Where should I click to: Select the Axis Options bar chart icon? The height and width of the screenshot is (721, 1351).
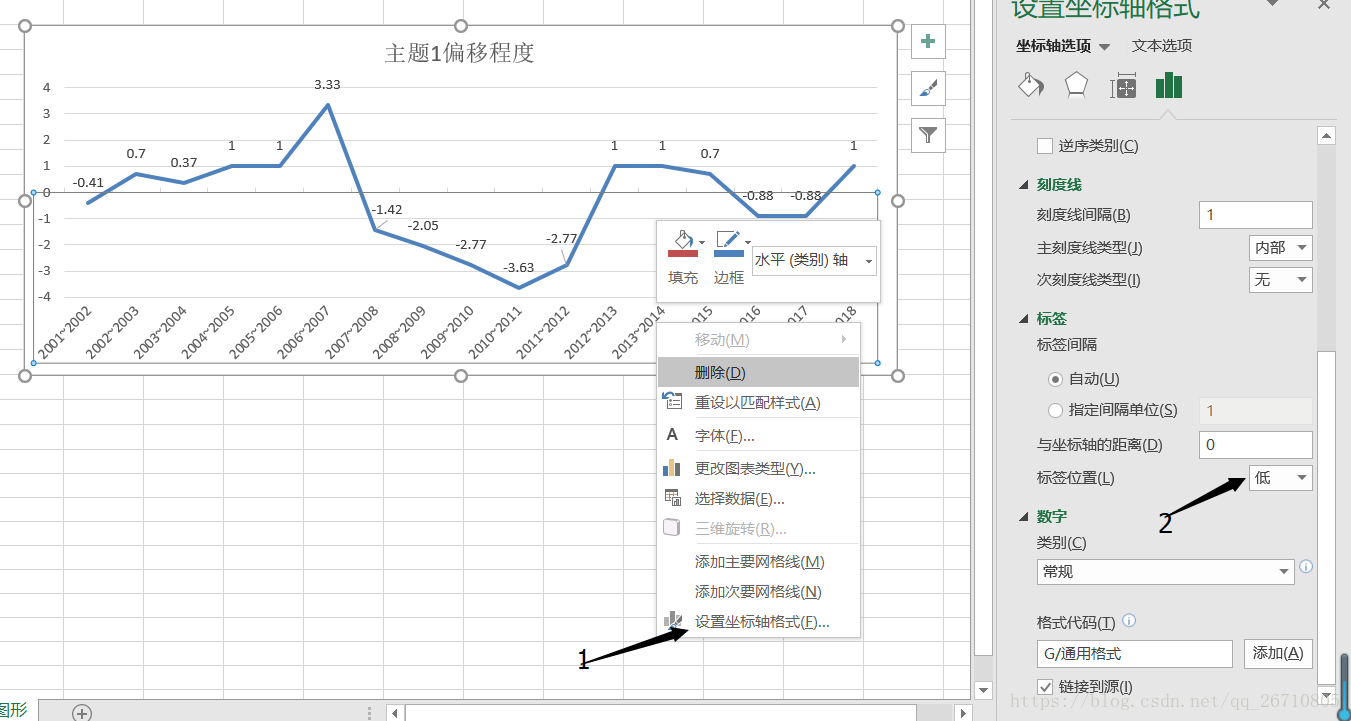point(1169,86)
